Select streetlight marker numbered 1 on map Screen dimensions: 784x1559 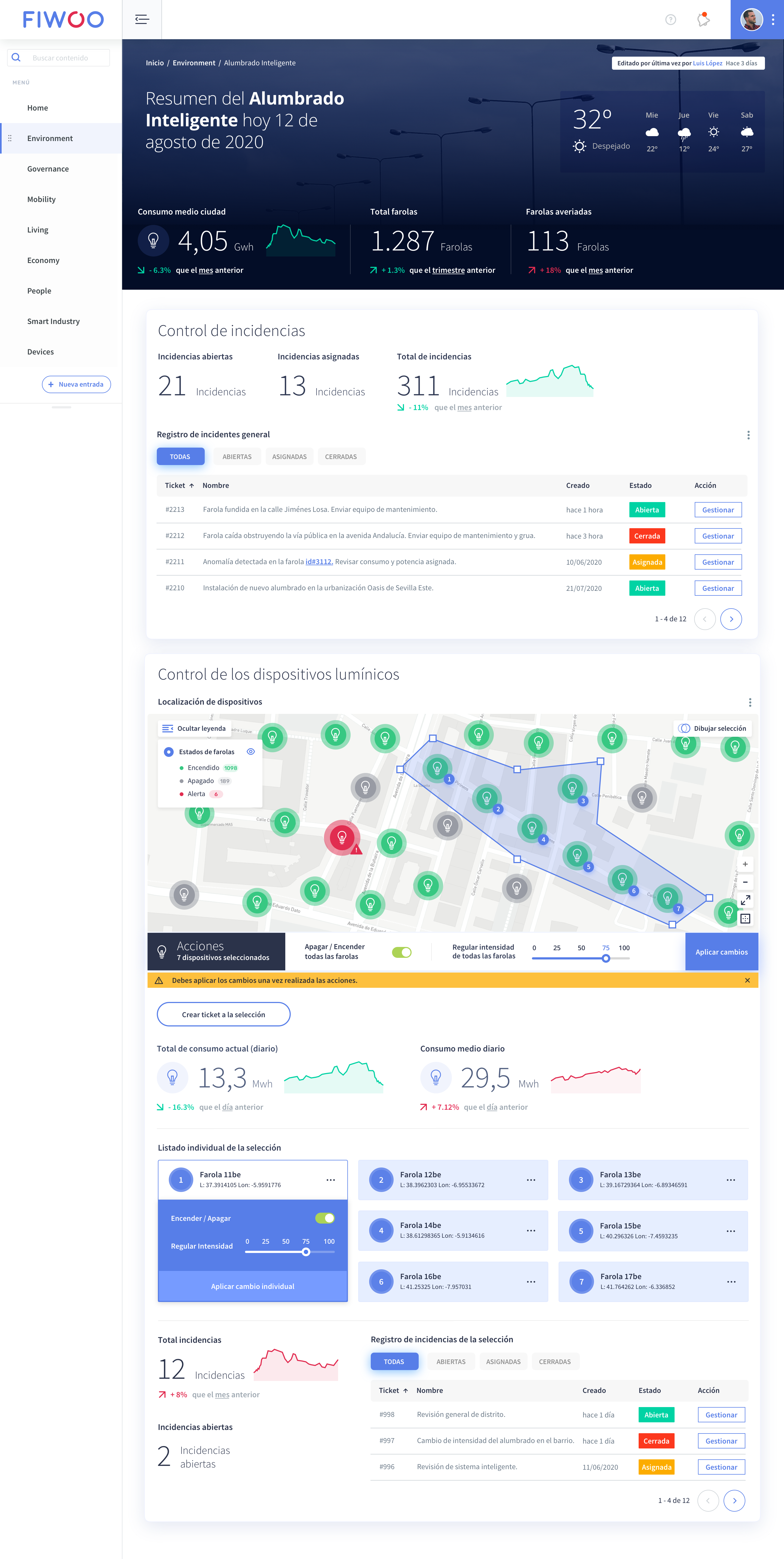pyautogui.click(x=438, y=769)
